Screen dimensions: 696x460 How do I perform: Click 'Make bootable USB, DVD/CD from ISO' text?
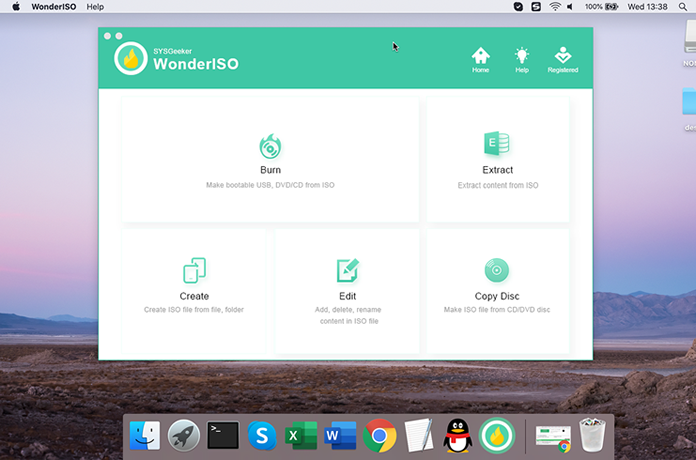[x=270, y=185]
